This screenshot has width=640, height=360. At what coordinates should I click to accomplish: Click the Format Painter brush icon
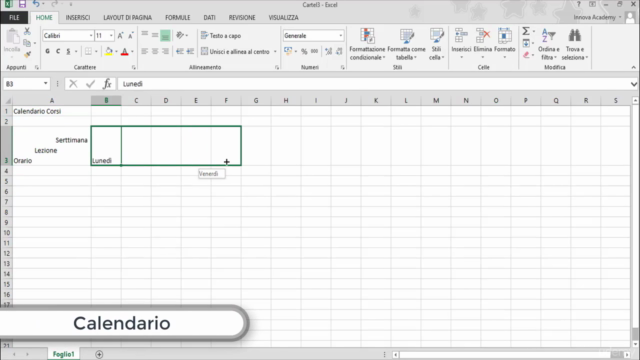click(x=27, y=54)
